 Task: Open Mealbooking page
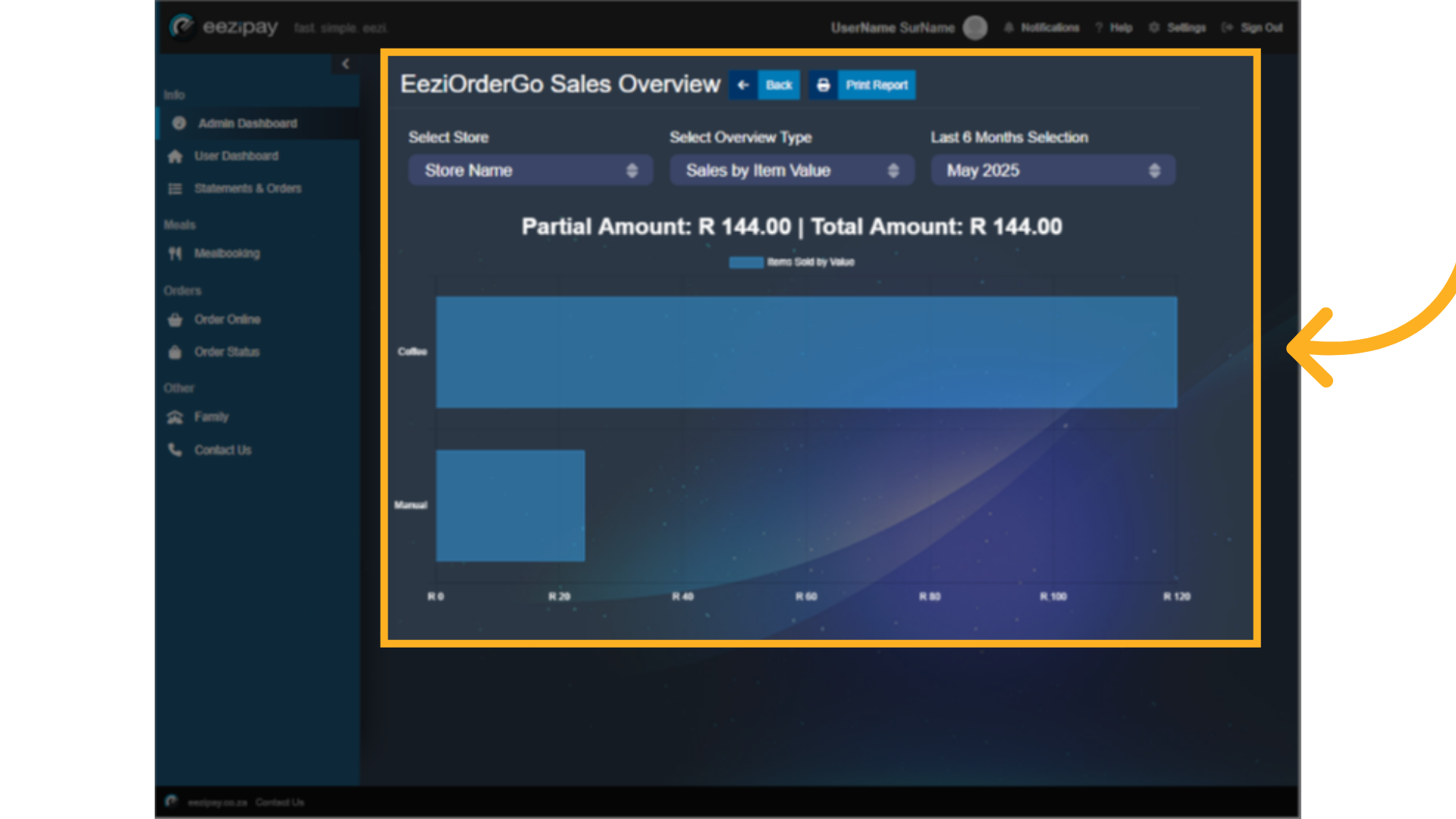pos(227,253)
